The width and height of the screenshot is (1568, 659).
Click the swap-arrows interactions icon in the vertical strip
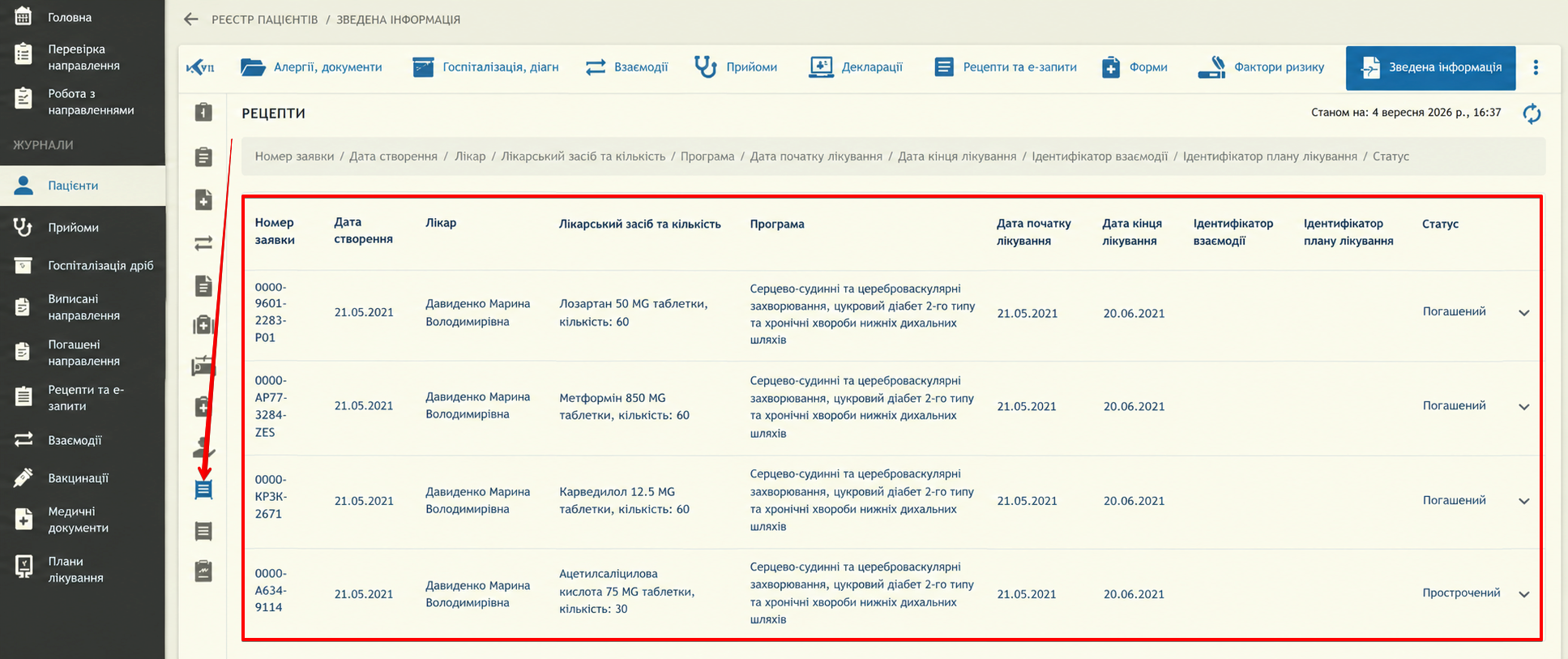coord(203,242)
